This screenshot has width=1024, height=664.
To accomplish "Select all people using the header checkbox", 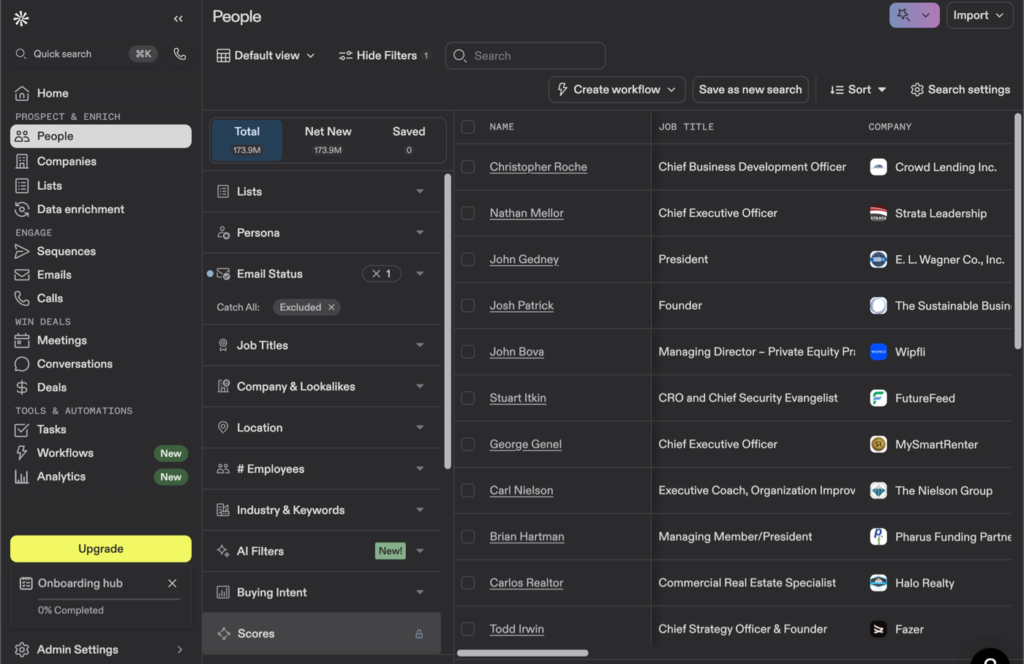I will tap(467, 127).
